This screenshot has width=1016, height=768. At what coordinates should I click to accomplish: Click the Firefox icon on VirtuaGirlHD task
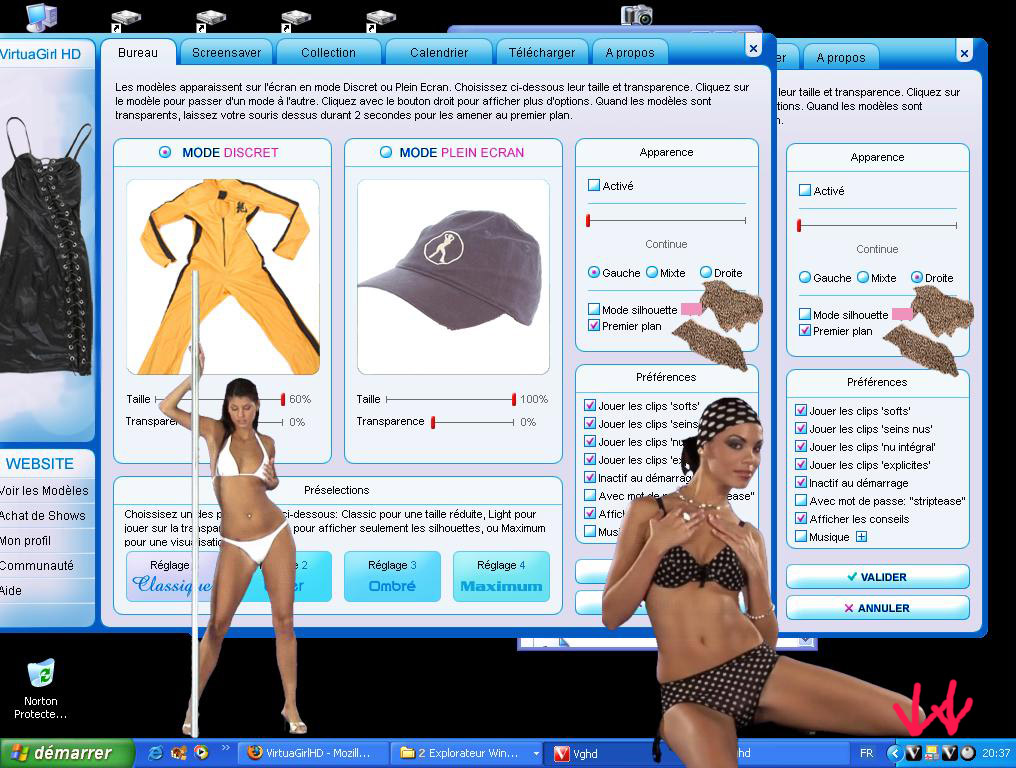pyautogui.click(x=255, y=752)
